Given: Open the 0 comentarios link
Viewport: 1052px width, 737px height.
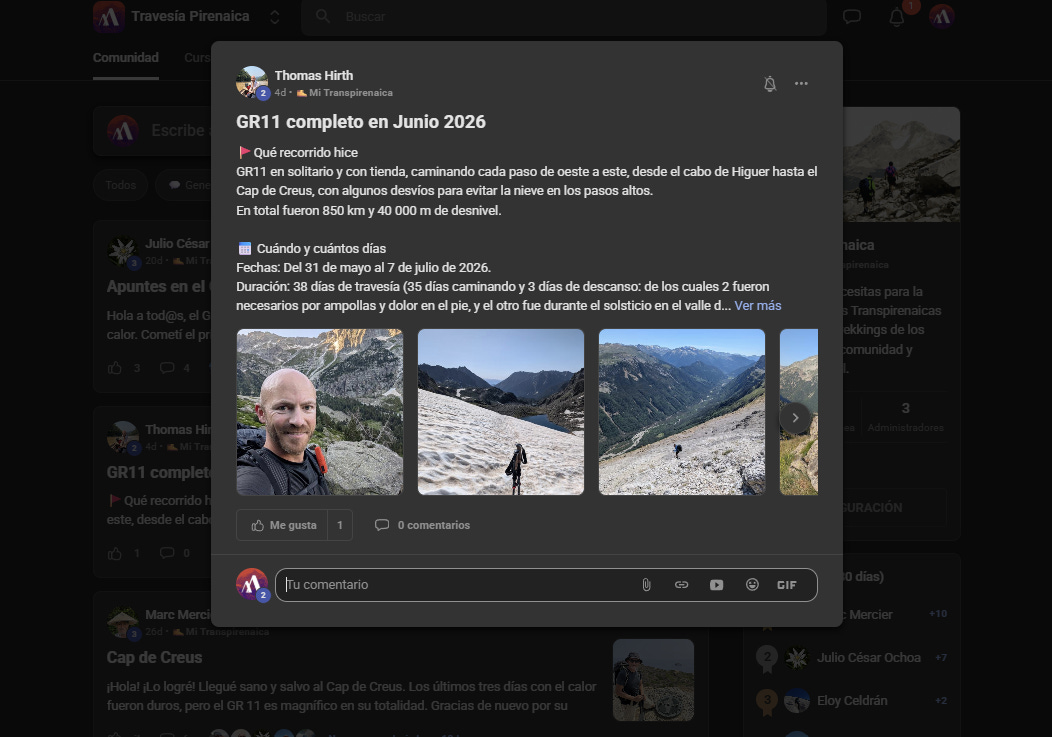Looking at the screenshot, I should (422, 526).
